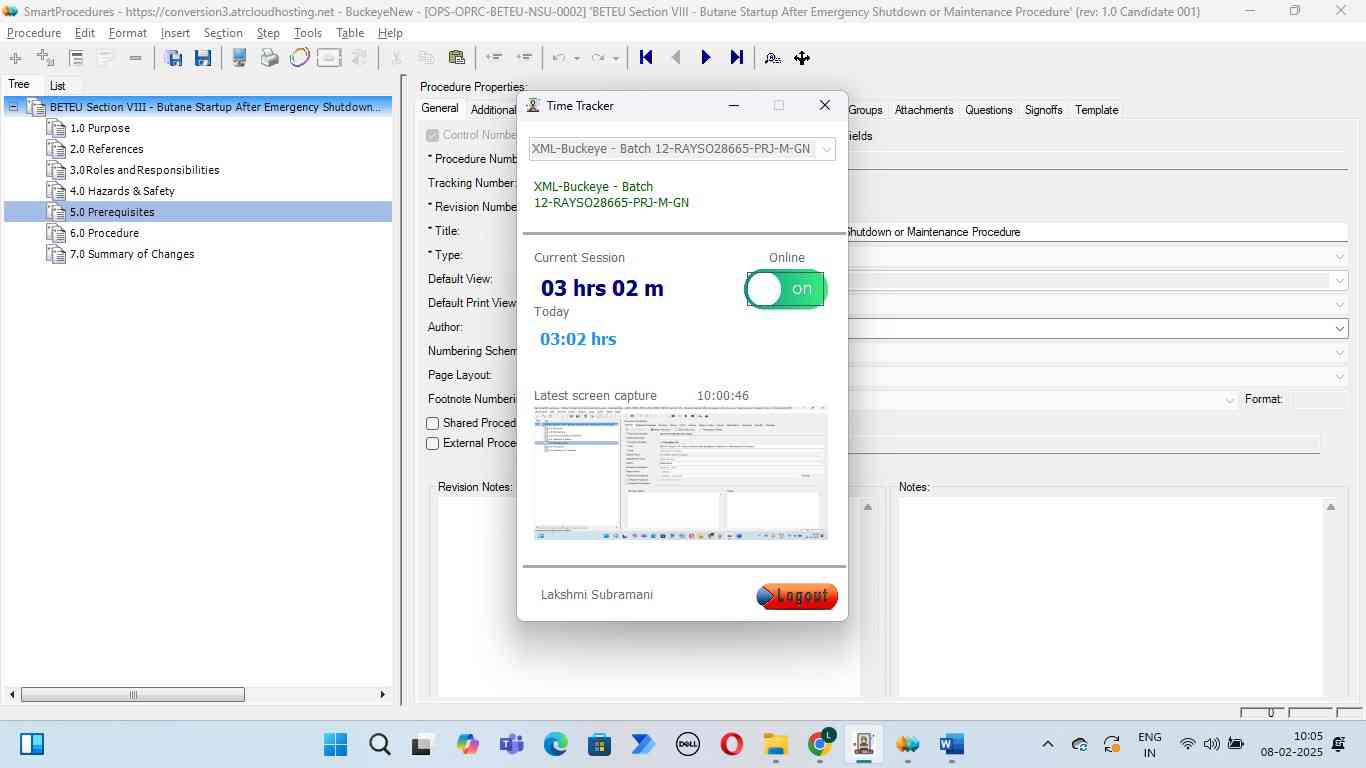Select 6.0 Procedure in the tree
Viewport: 1366px width, 768px height.
104,233
